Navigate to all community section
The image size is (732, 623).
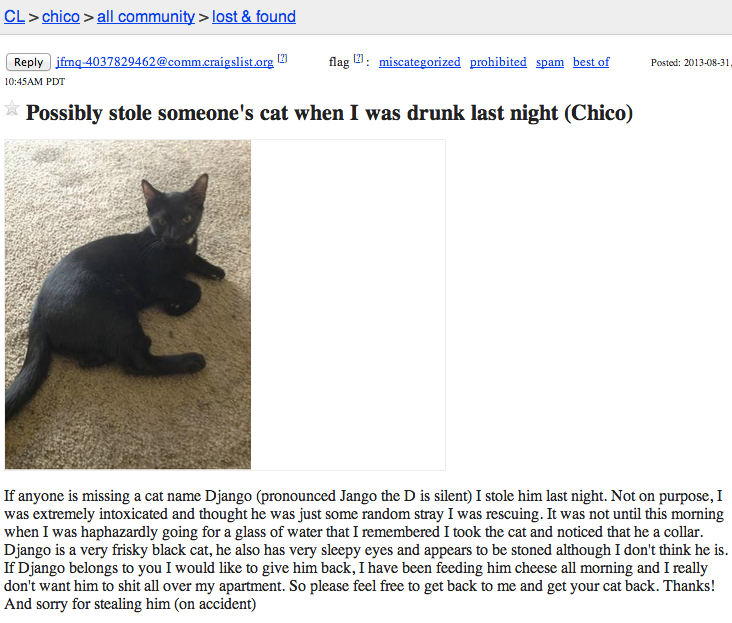146,17
